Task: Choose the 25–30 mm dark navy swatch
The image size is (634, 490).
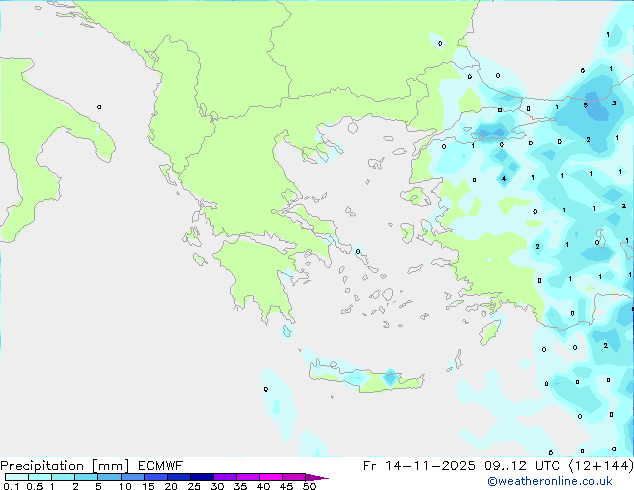Action: tap(202, 477)
